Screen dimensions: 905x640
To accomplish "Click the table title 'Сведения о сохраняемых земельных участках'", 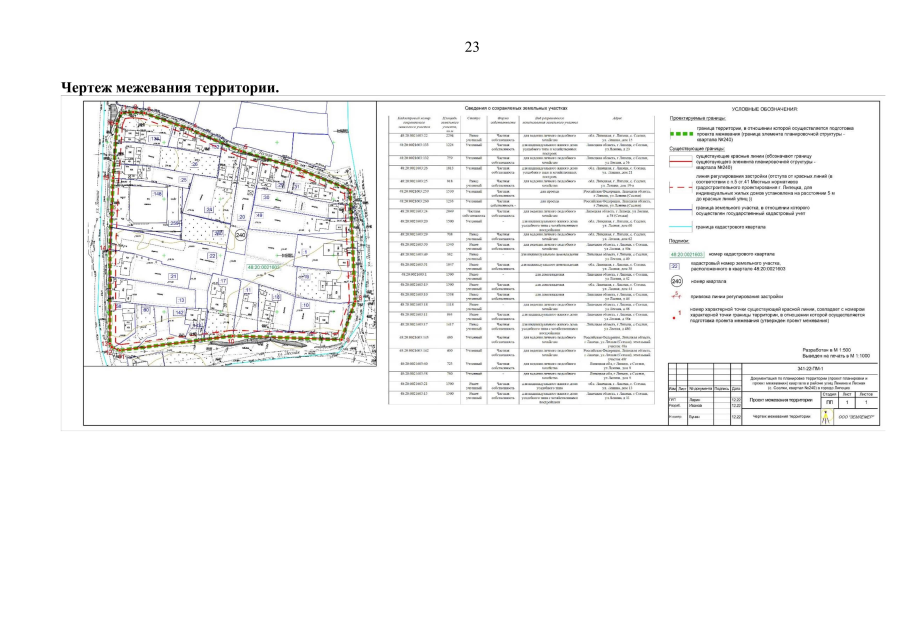I will click(x=510, y=106).
